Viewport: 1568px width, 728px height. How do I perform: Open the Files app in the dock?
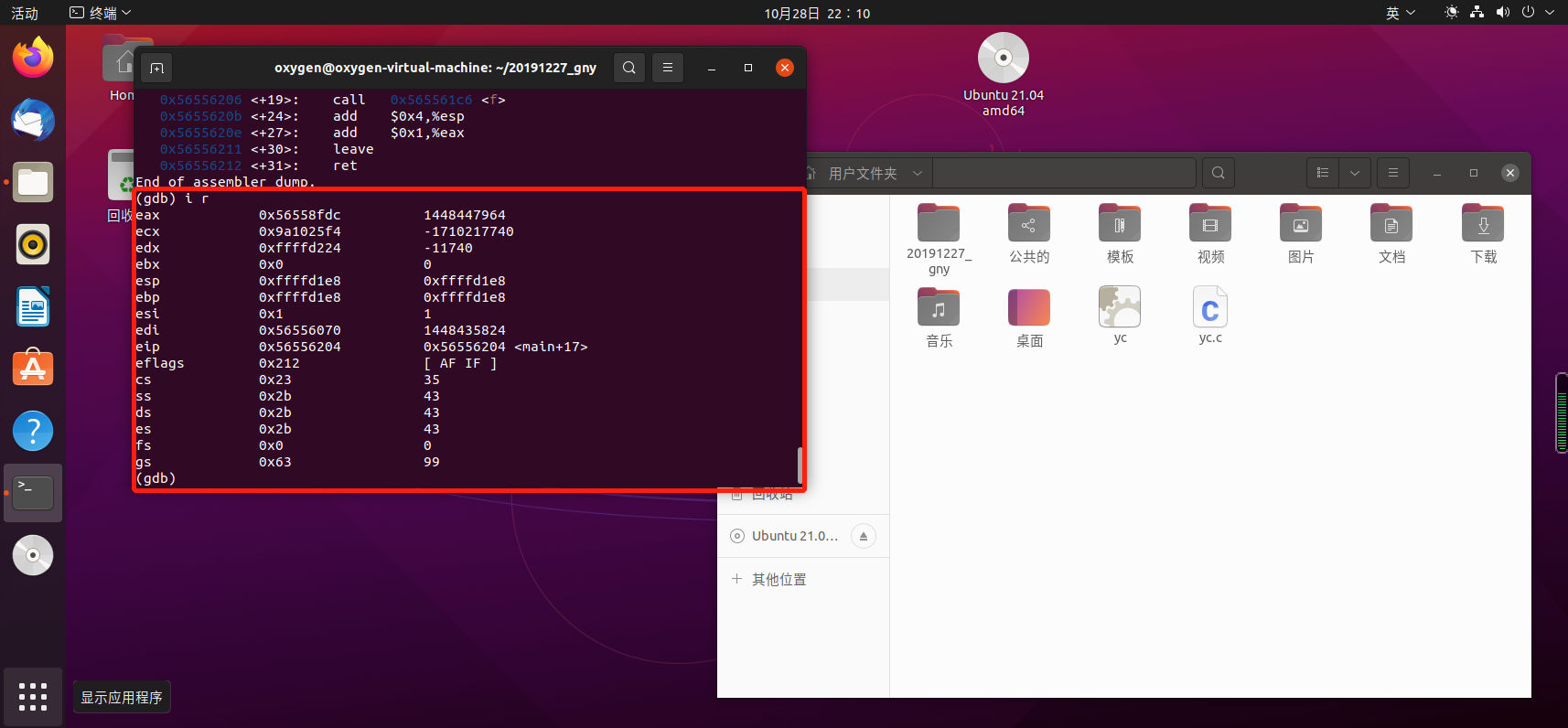pos(33,182)
